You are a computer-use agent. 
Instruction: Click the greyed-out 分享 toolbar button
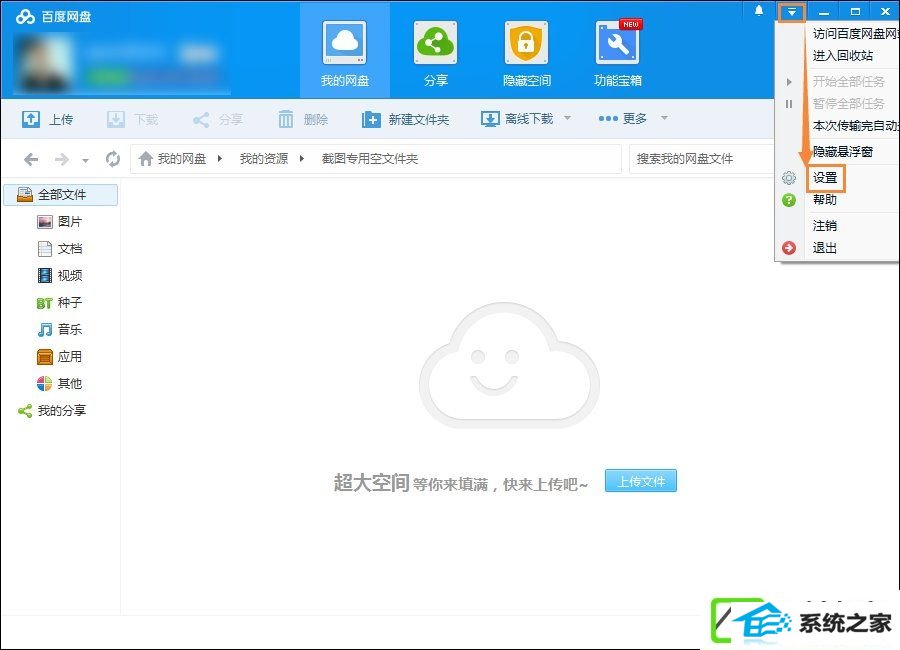218,119
